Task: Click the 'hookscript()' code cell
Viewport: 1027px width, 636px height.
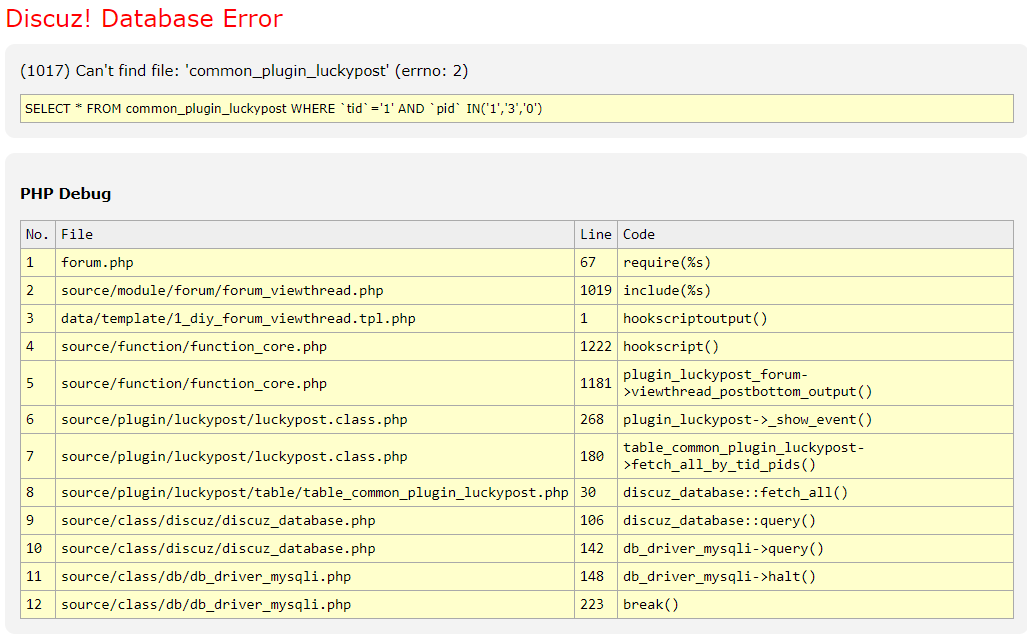Action: point(815,346)
